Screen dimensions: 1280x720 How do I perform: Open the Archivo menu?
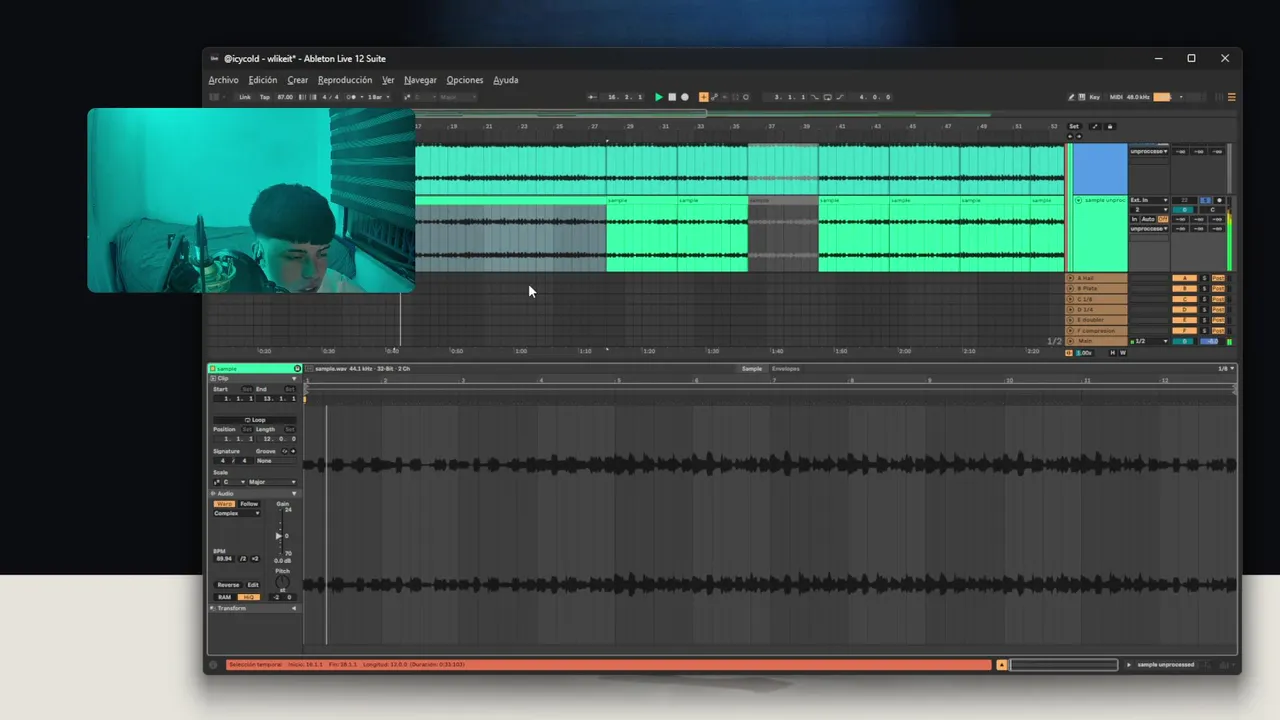[x=223, y=80]
